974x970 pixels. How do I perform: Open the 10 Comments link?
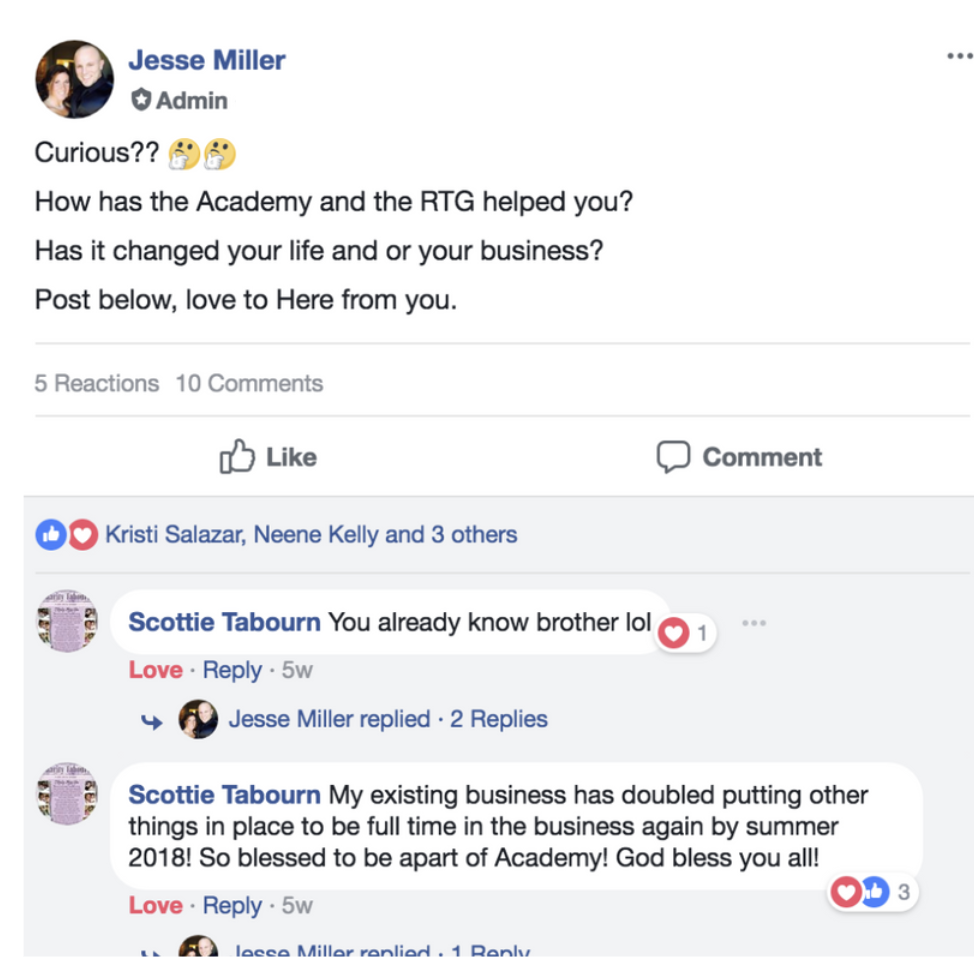pyautogui.click(x=249, y=383)
